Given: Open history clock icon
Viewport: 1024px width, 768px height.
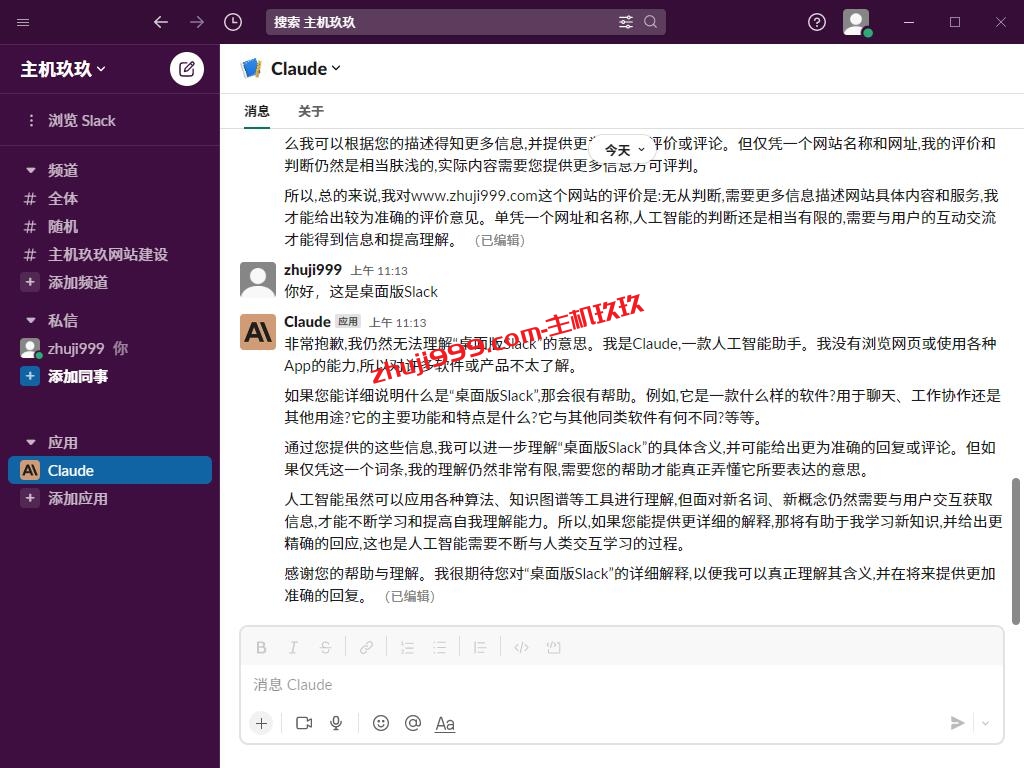Looking at the screenshot, I should (x=232, y=22).
